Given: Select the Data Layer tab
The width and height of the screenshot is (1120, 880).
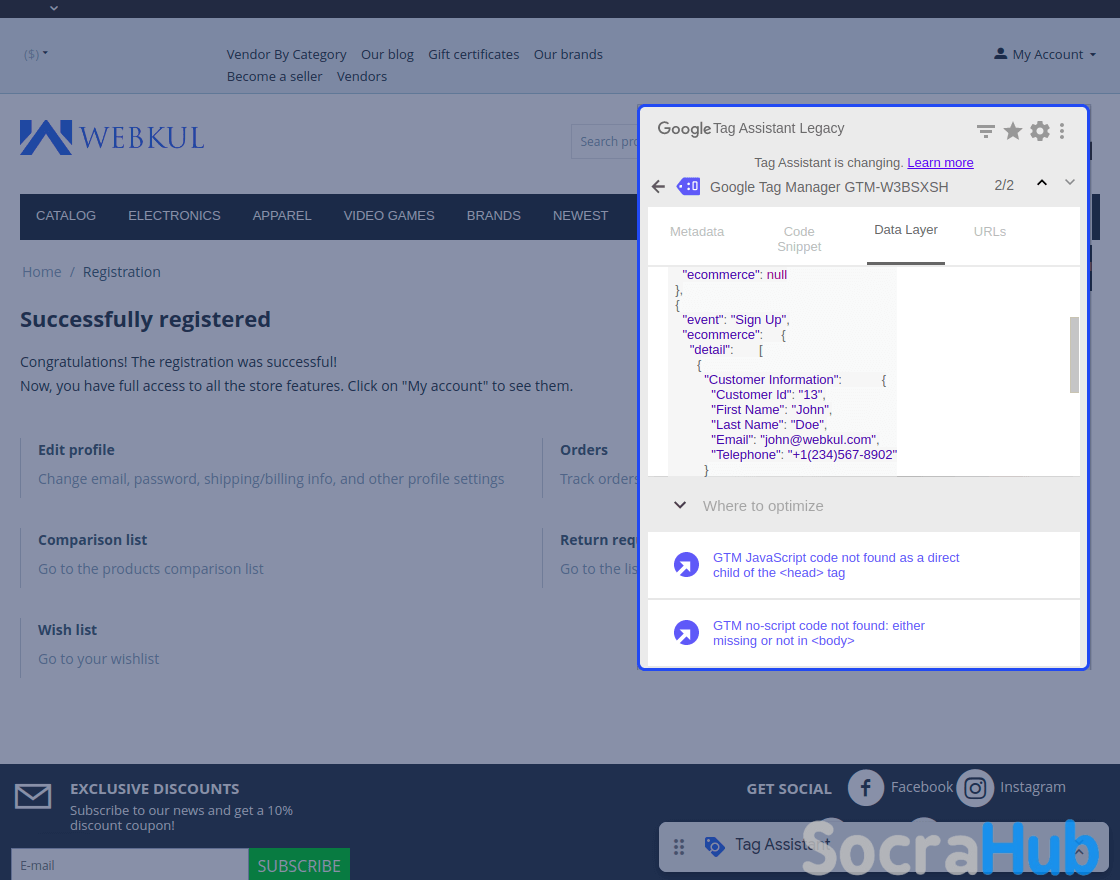Looking at the screenshot, I should (906, 230).
